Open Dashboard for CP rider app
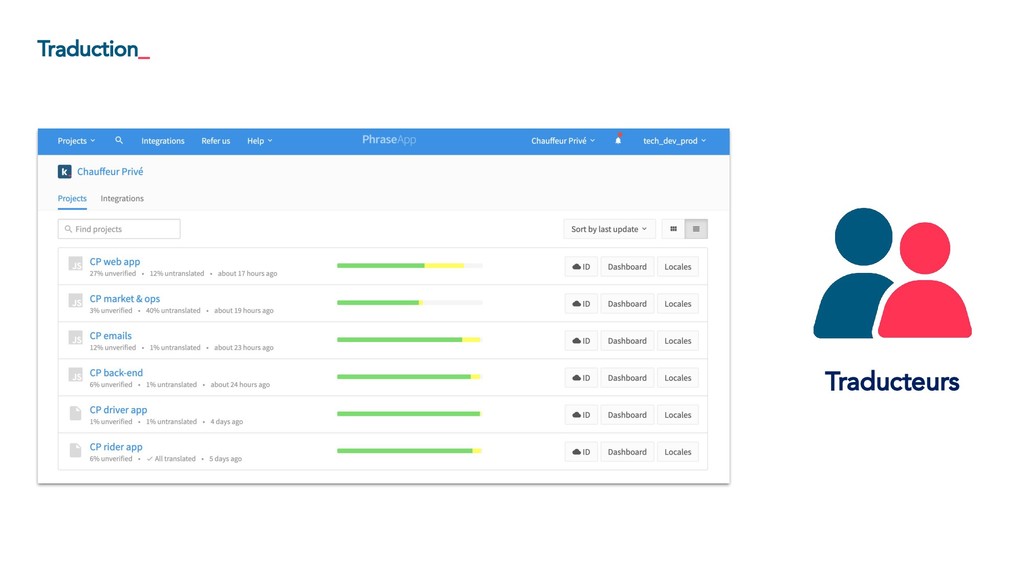This screenshot has height=576, width=1024. tap(627, 452)
